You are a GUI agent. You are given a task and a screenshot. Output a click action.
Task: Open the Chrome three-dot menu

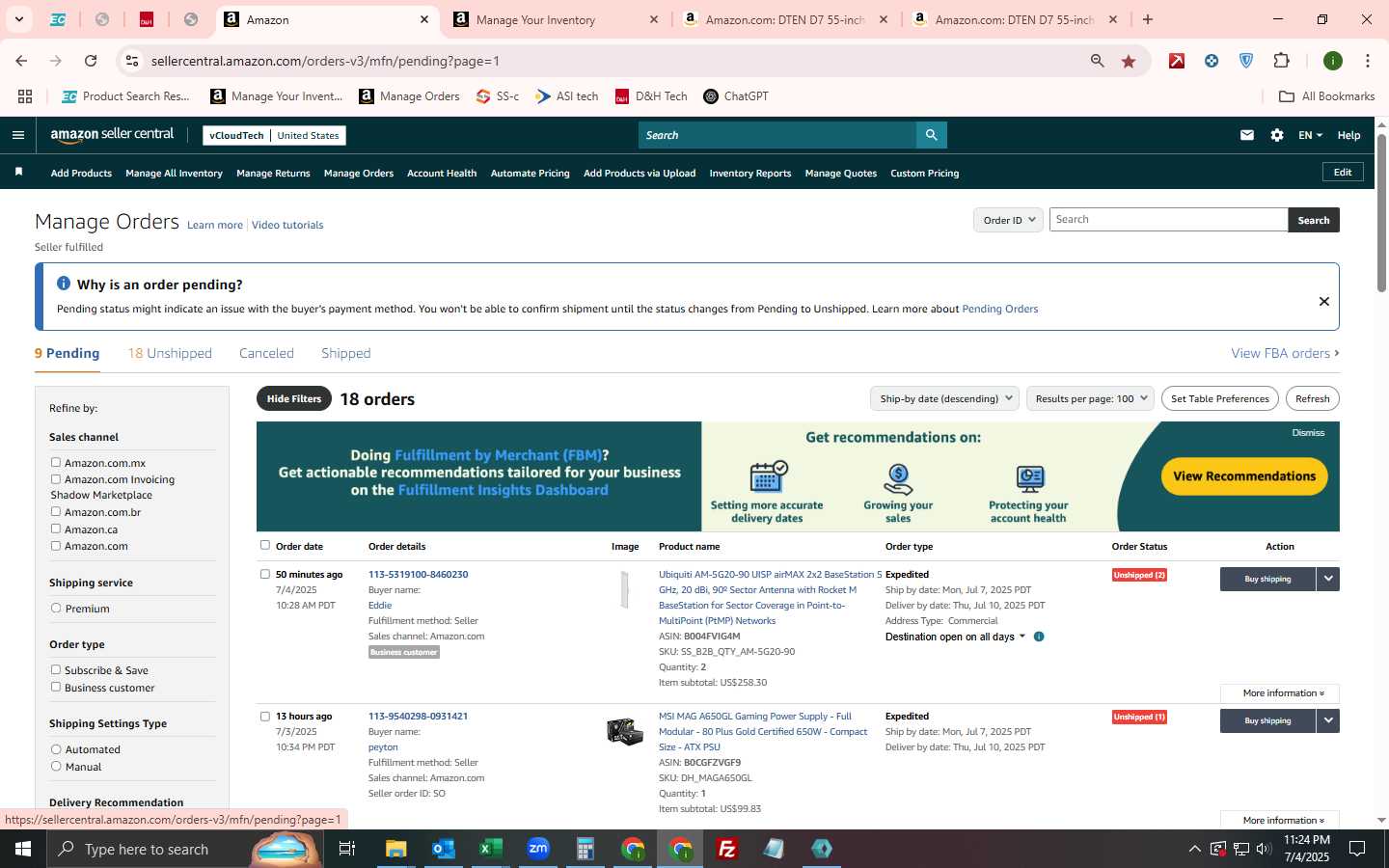click(1367, 61)
